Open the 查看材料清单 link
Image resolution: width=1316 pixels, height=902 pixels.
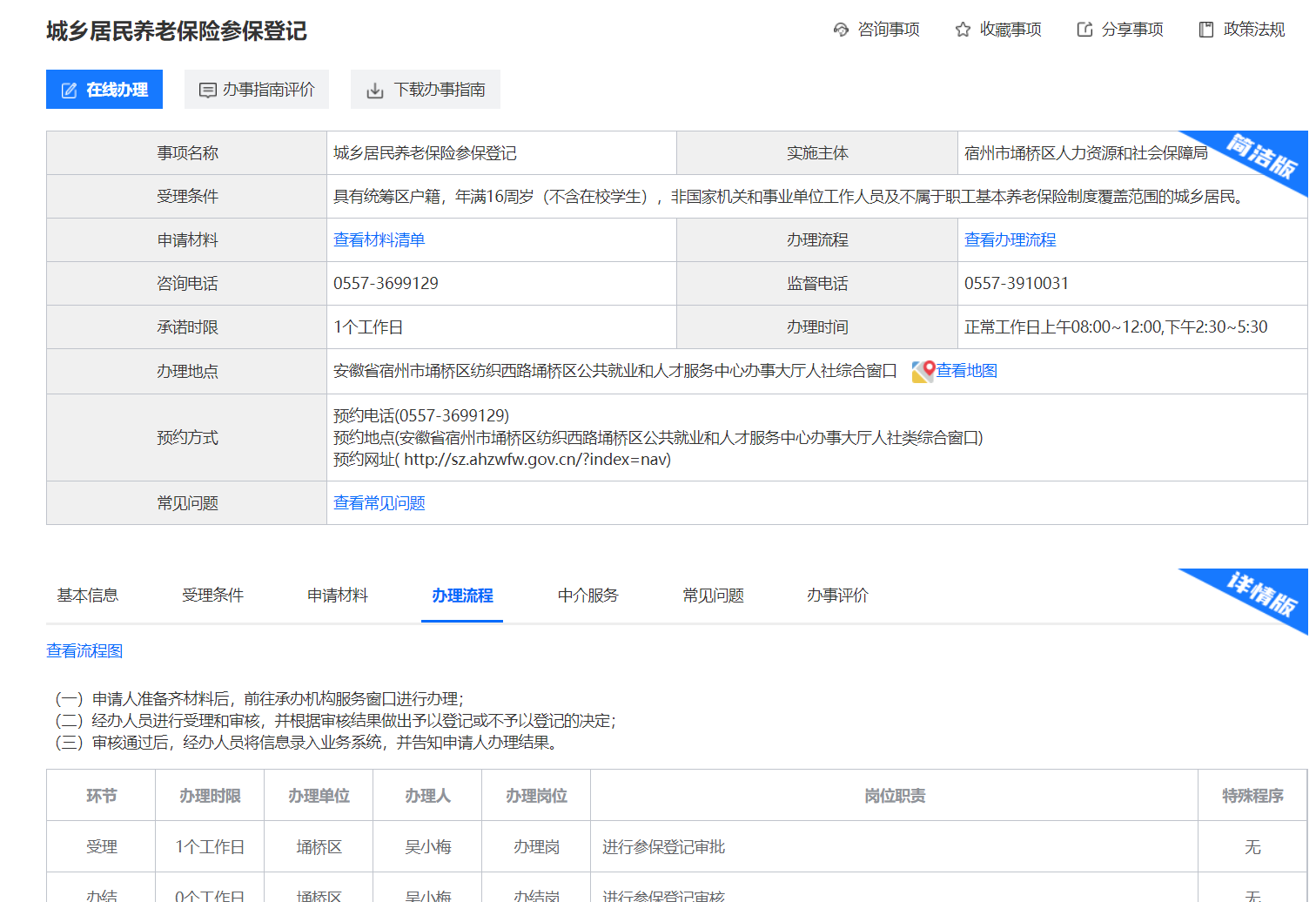coord(379,240)
